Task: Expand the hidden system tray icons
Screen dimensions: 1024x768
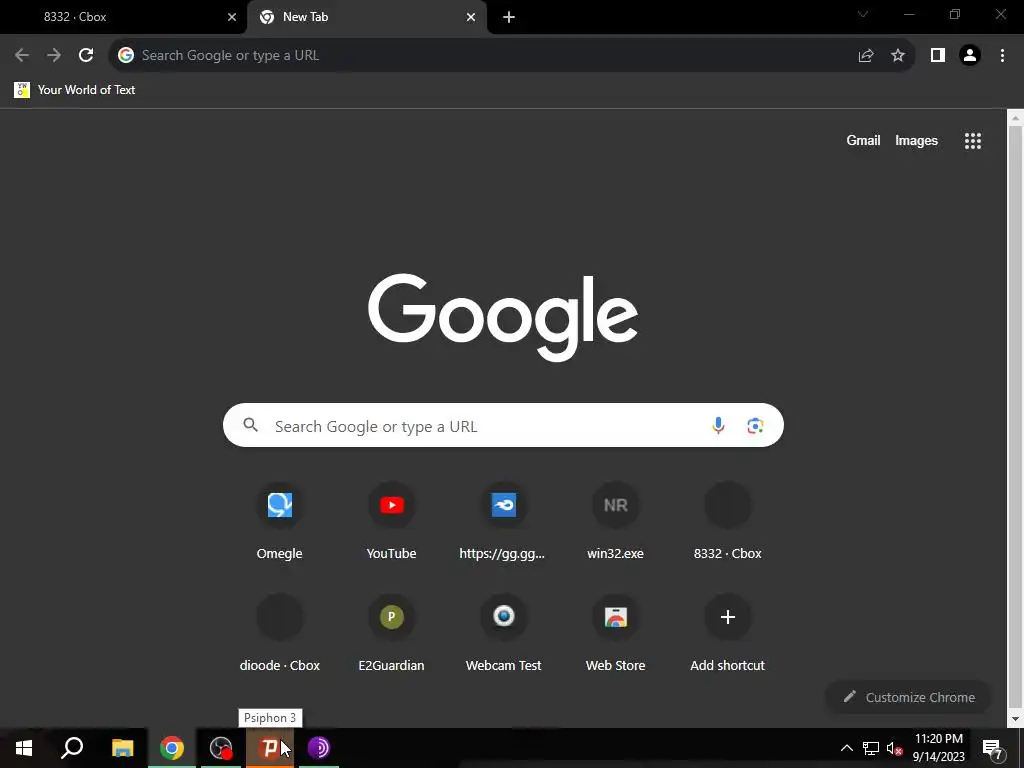Action: click(846, 748)
